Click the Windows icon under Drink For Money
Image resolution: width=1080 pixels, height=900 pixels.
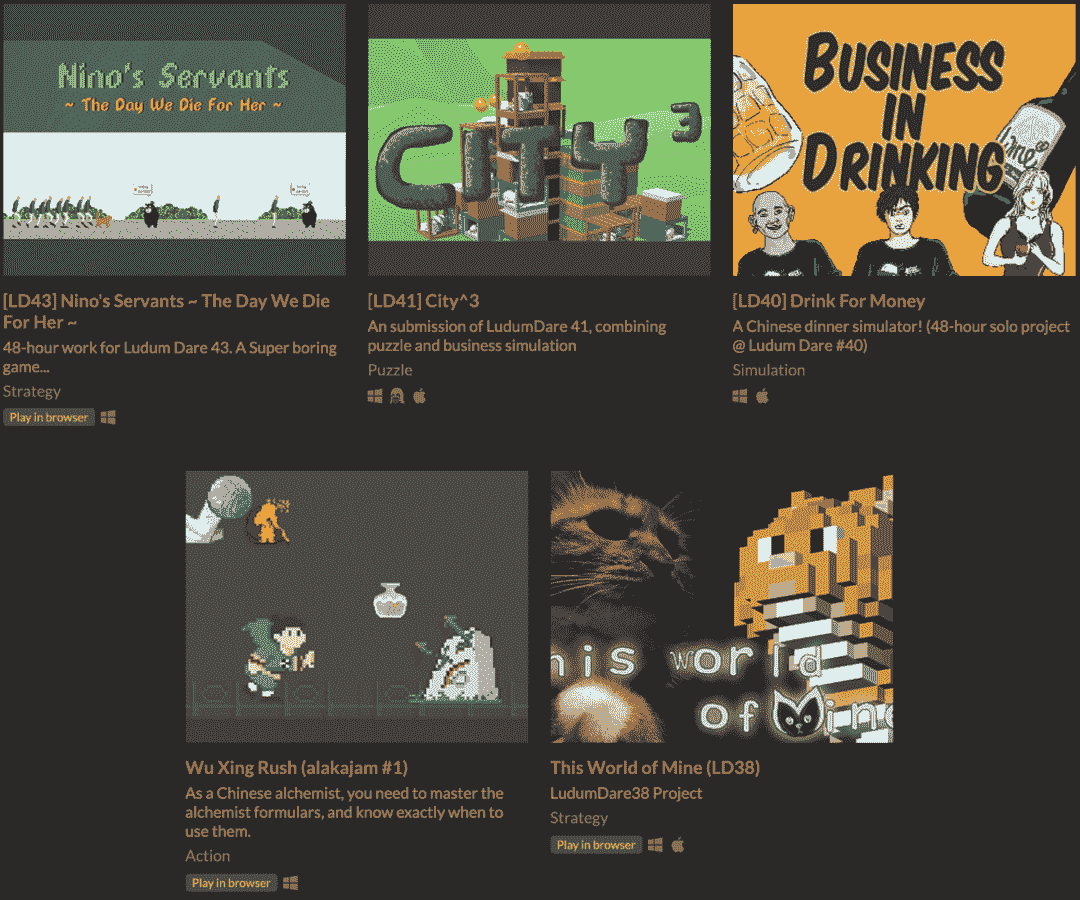[x=740, y=396]
